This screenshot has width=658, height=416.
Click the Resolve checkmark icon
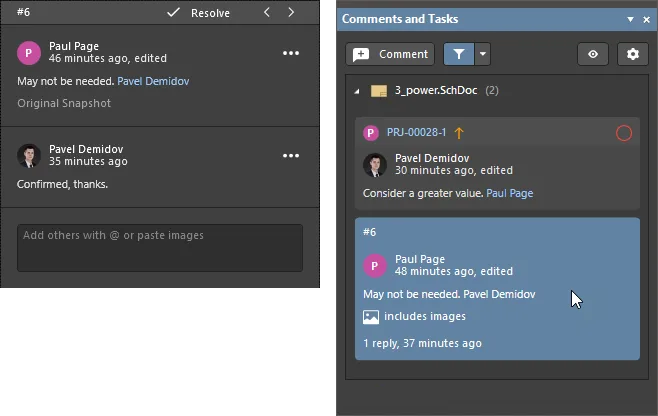pyautogui.click(x=174, y=13)
